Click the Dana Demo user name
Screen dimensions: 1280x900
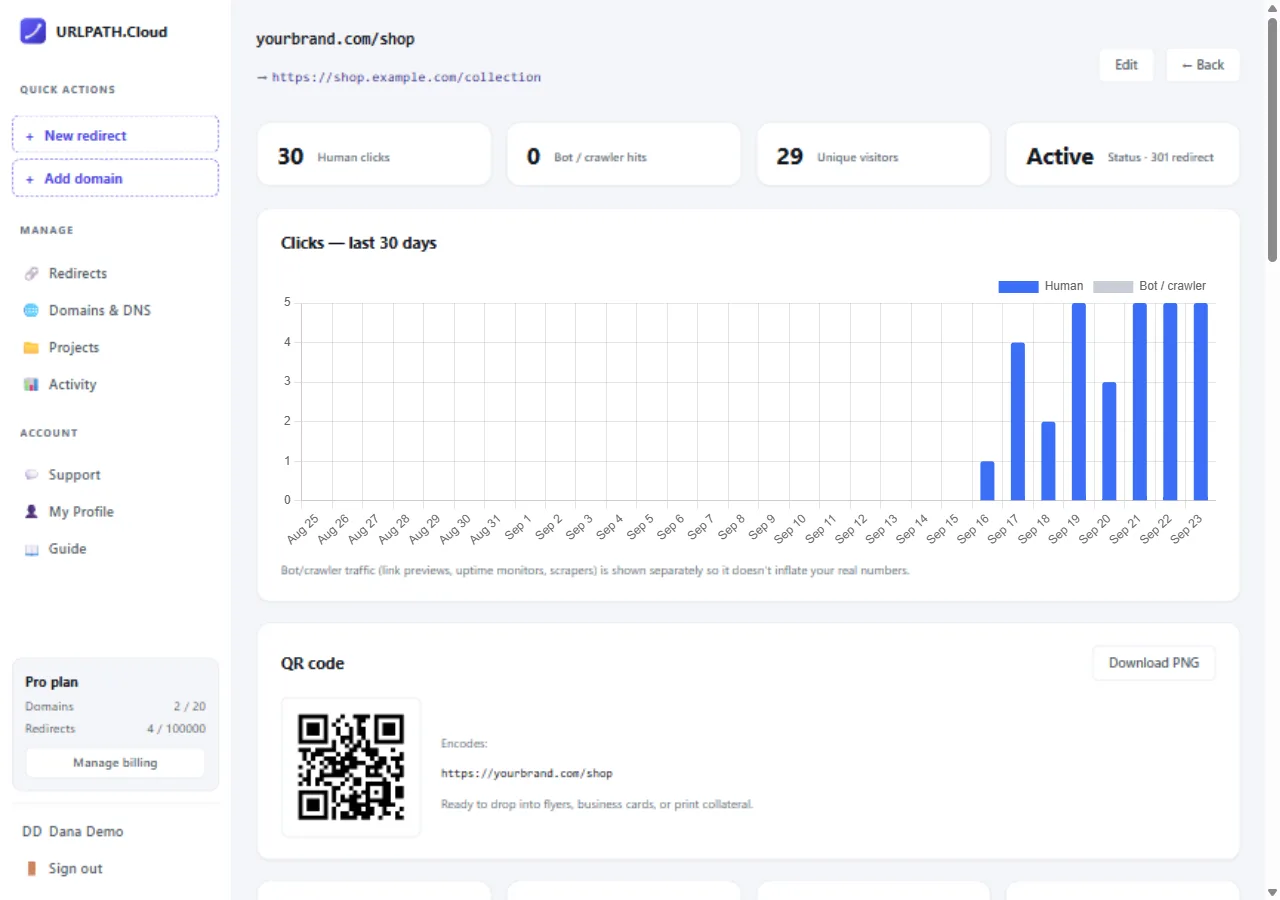point(87,831)
